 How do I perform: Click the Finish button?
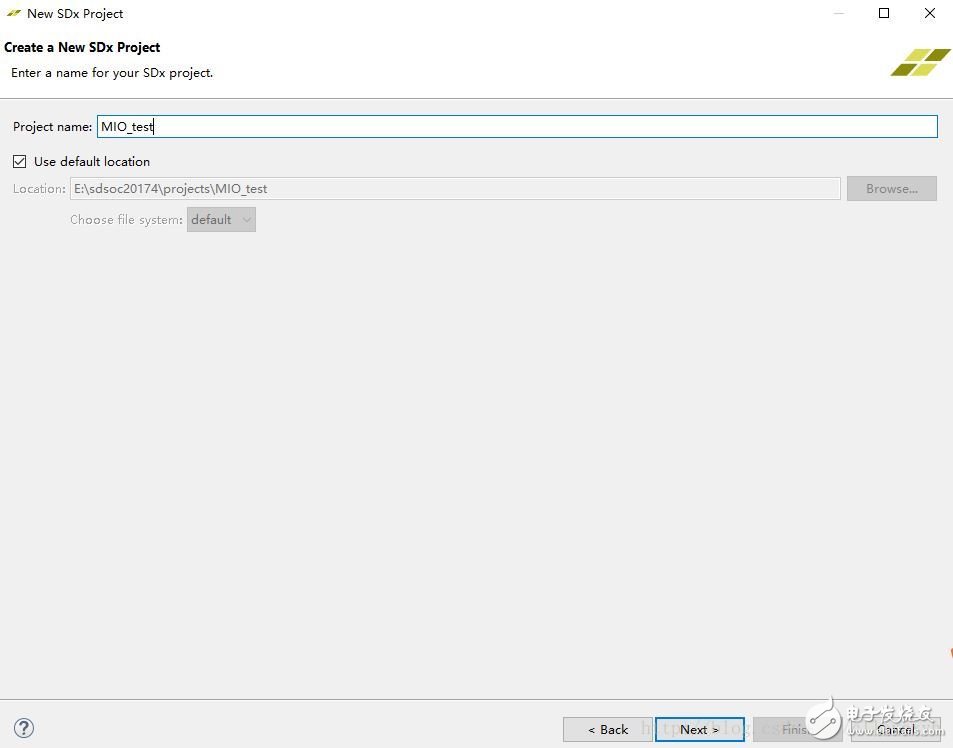pos(795,729)
